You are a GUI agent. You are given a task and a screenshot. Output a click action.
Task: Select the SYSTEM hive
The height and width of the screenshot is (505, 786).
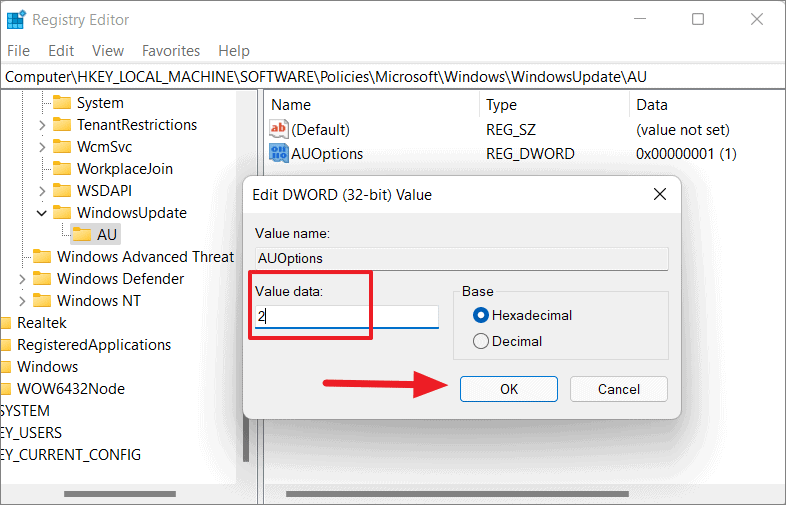coord(25,411)
